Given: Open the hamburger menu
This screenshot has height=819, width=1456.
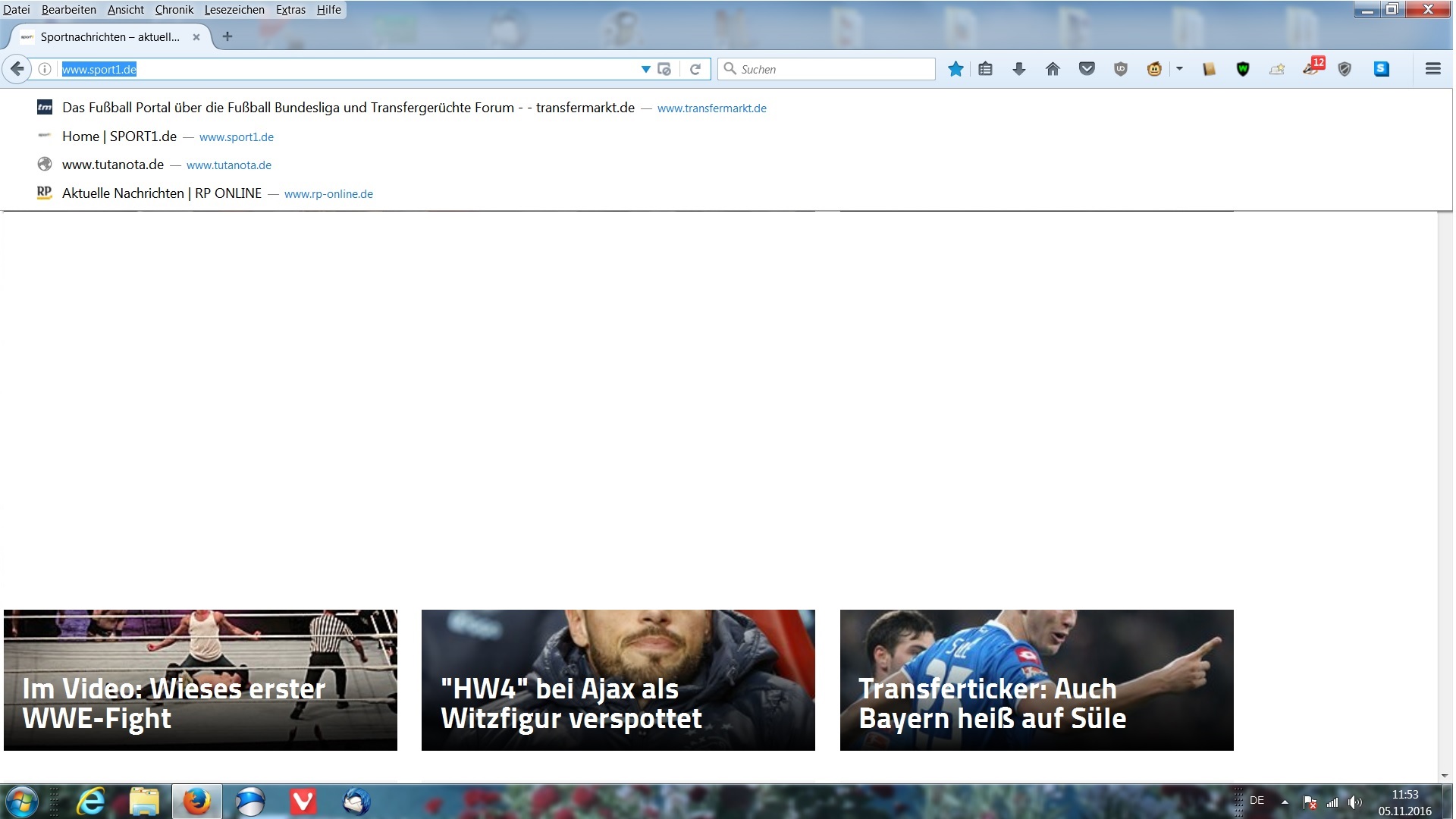Looking at the screenshot, I should (1432, 69).
